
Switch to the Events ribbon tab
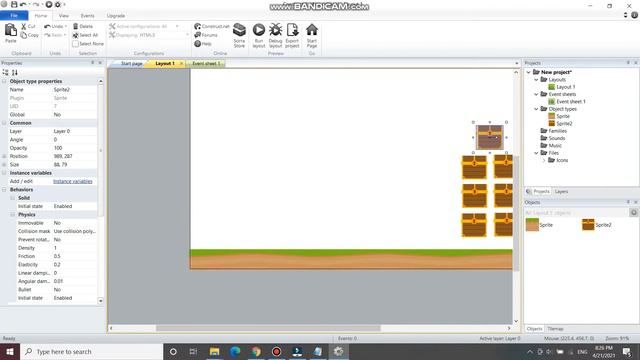(87, 16)
